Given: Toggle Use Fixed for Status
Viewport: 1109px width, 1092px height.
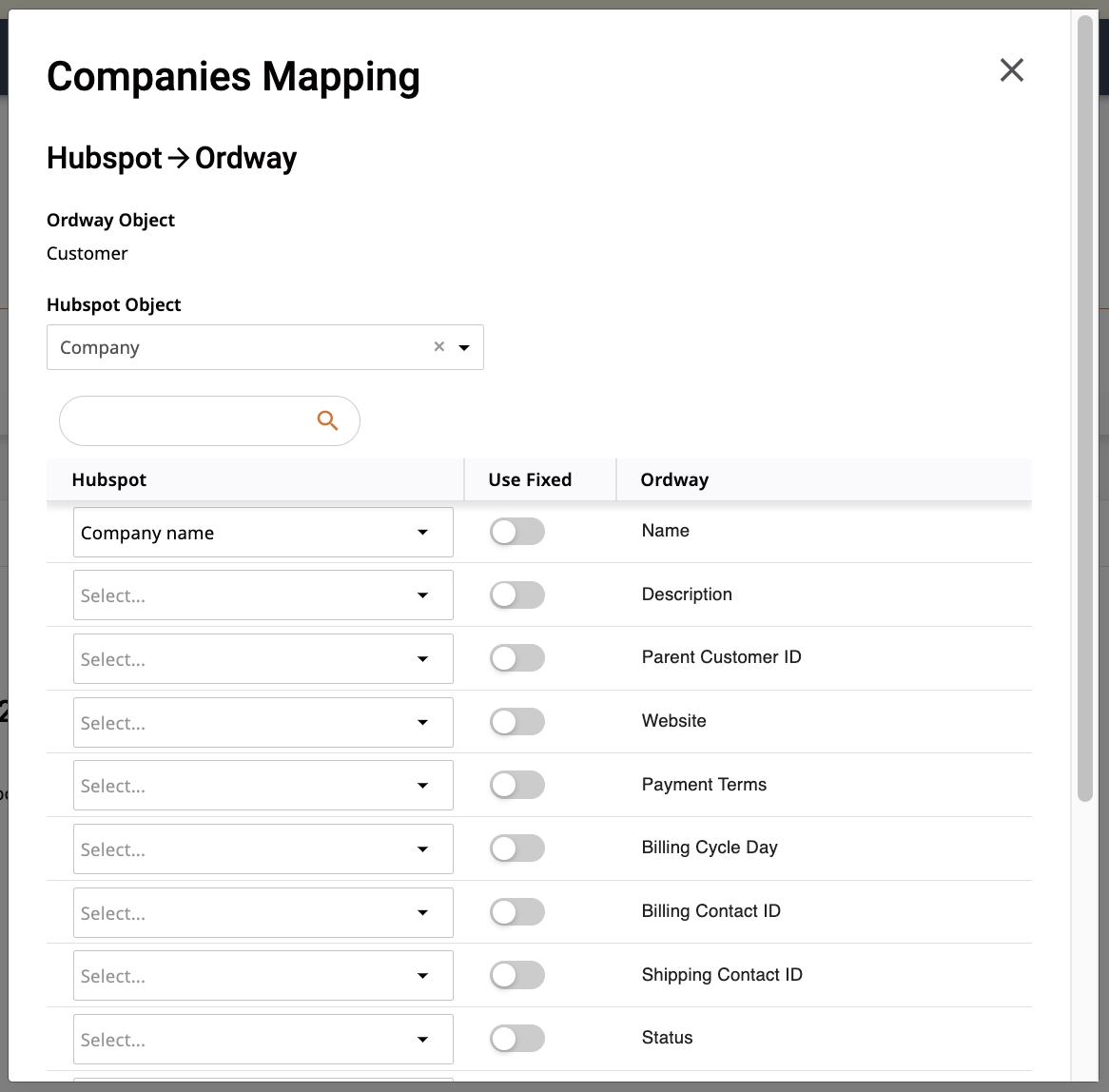Looking at the screenshot, I should 517,1038.
